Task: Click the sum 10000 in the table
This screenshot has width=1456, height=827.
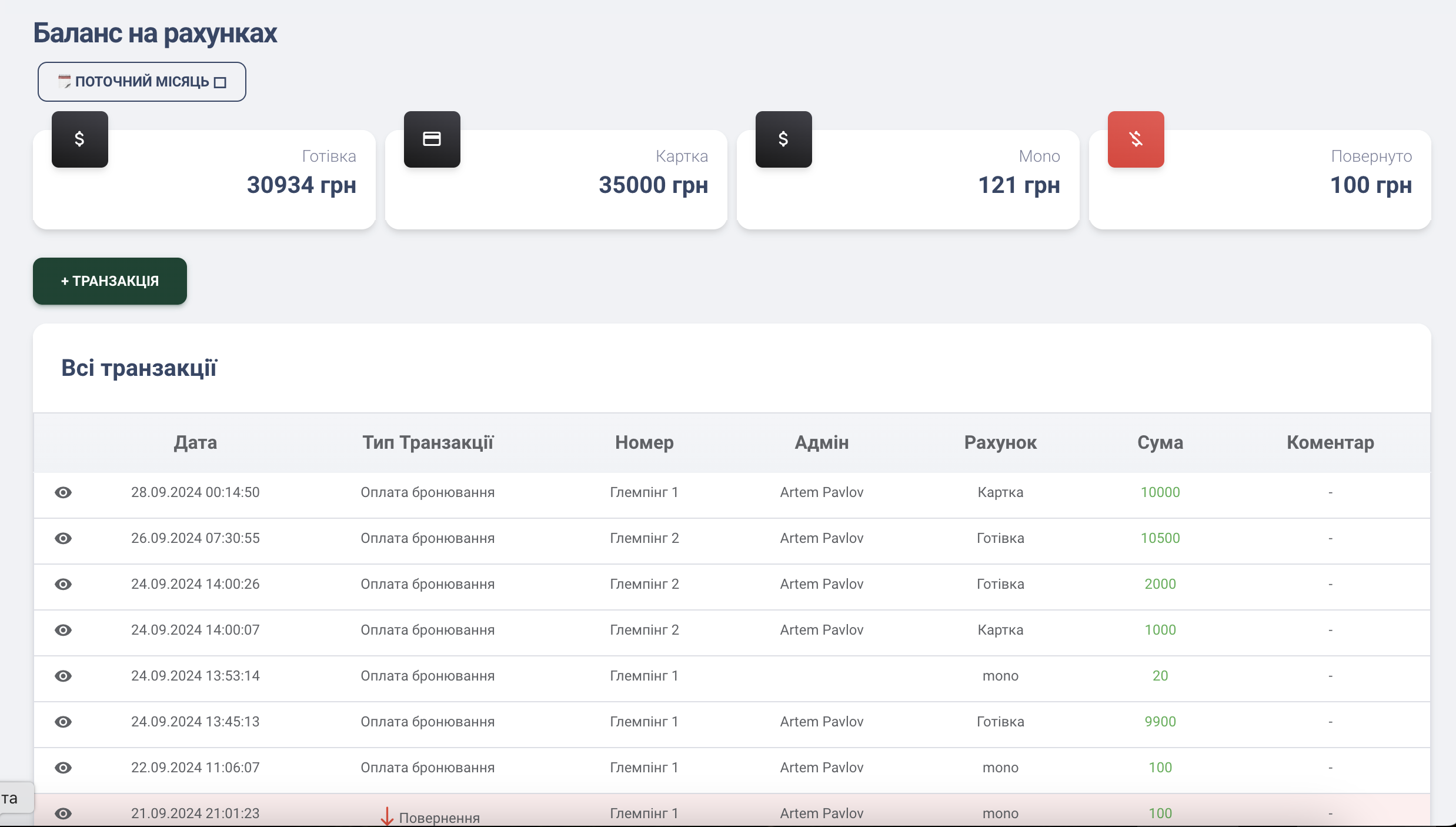Action: coord(1160,492)
